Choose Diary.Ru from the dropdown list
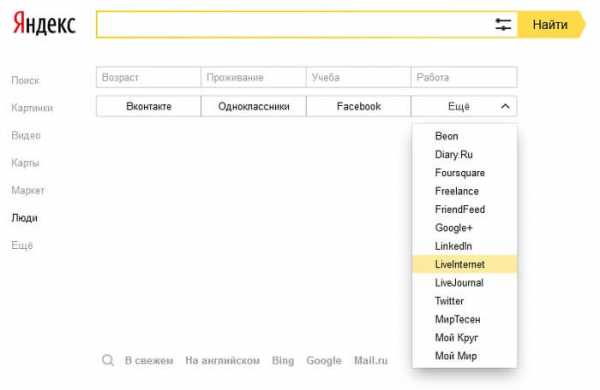This screenshot has height=390, width=600. [465, 154]
